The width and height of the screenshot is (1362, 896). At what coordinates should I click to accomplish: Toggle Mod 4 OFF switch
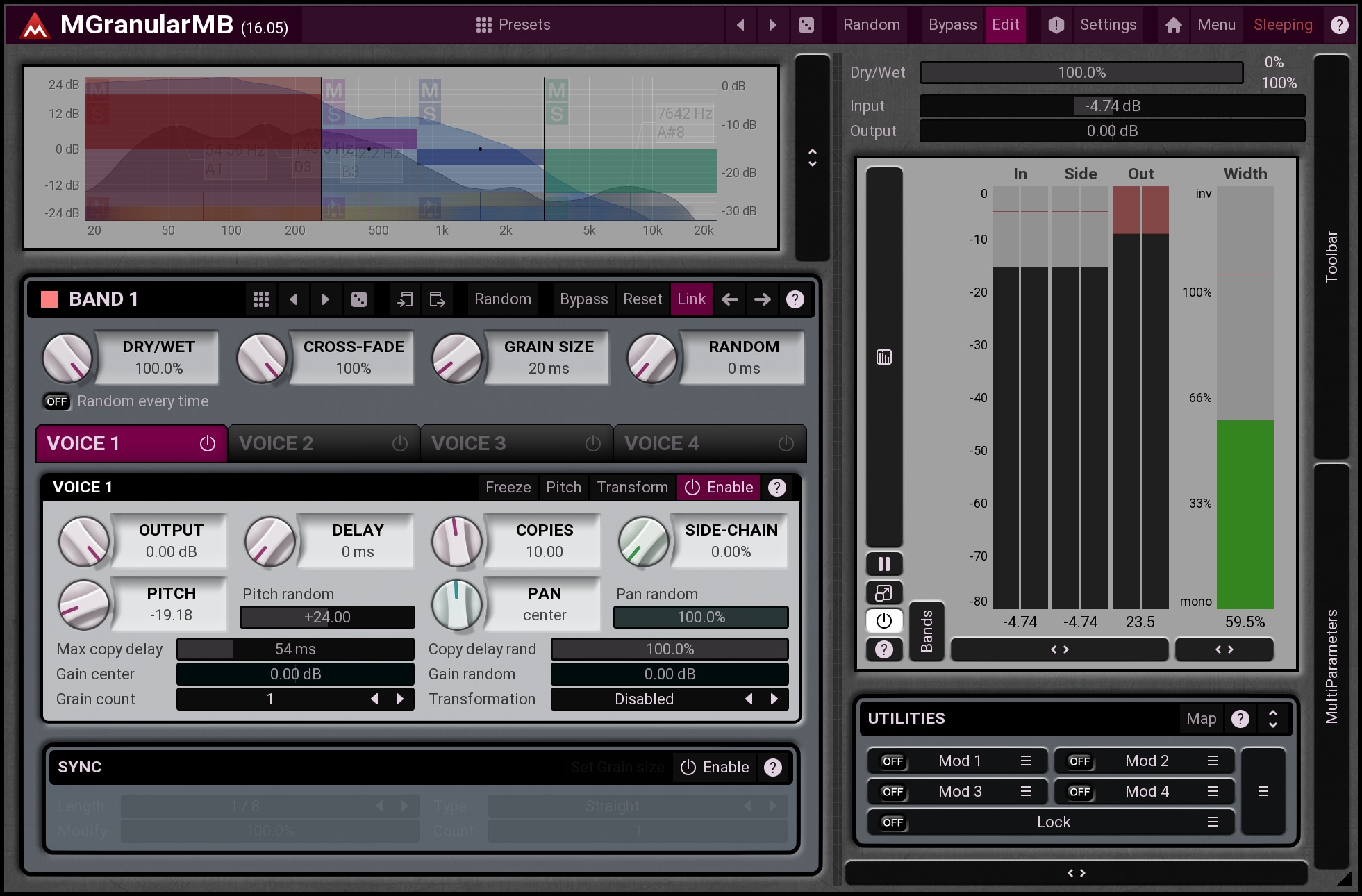1079,792
